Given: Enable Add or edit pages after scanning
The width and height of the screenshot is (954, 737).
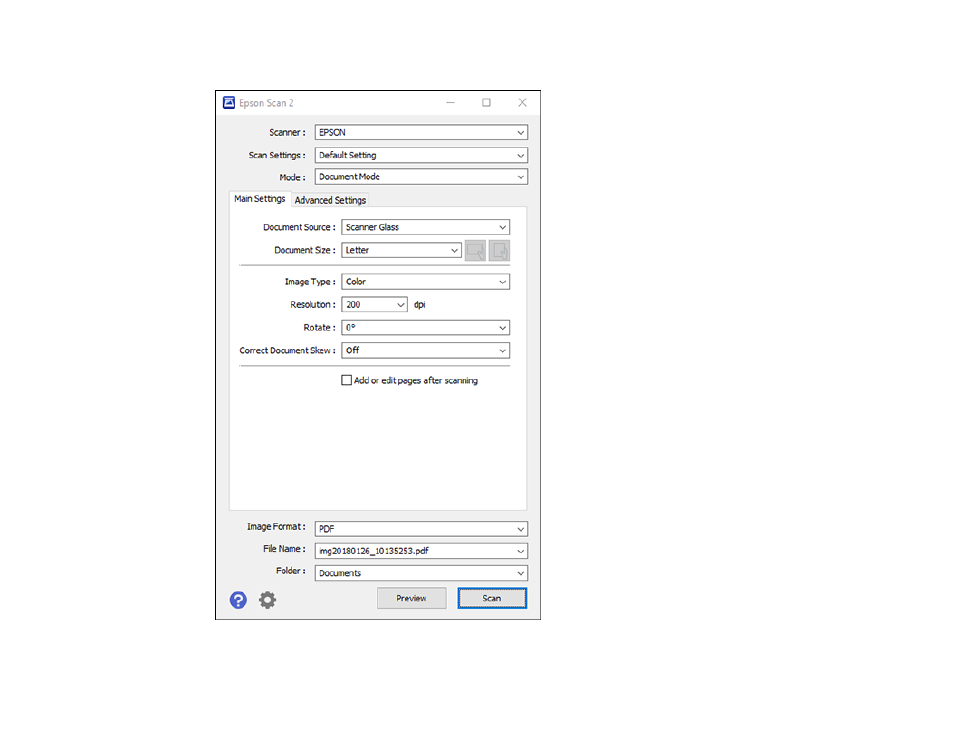Looking at the screenshot, I should 347,381.
